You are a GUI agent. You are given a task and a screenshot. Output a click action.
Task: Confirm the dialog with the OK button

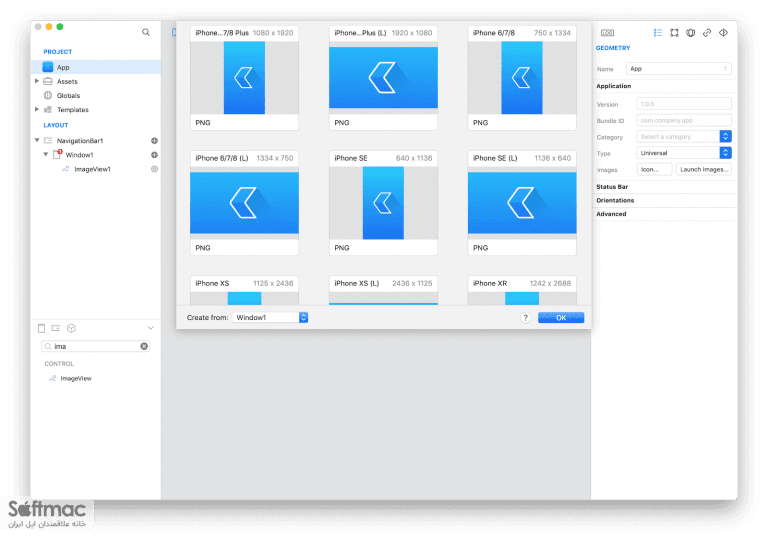pyautogui.click(x=561, y=318)
